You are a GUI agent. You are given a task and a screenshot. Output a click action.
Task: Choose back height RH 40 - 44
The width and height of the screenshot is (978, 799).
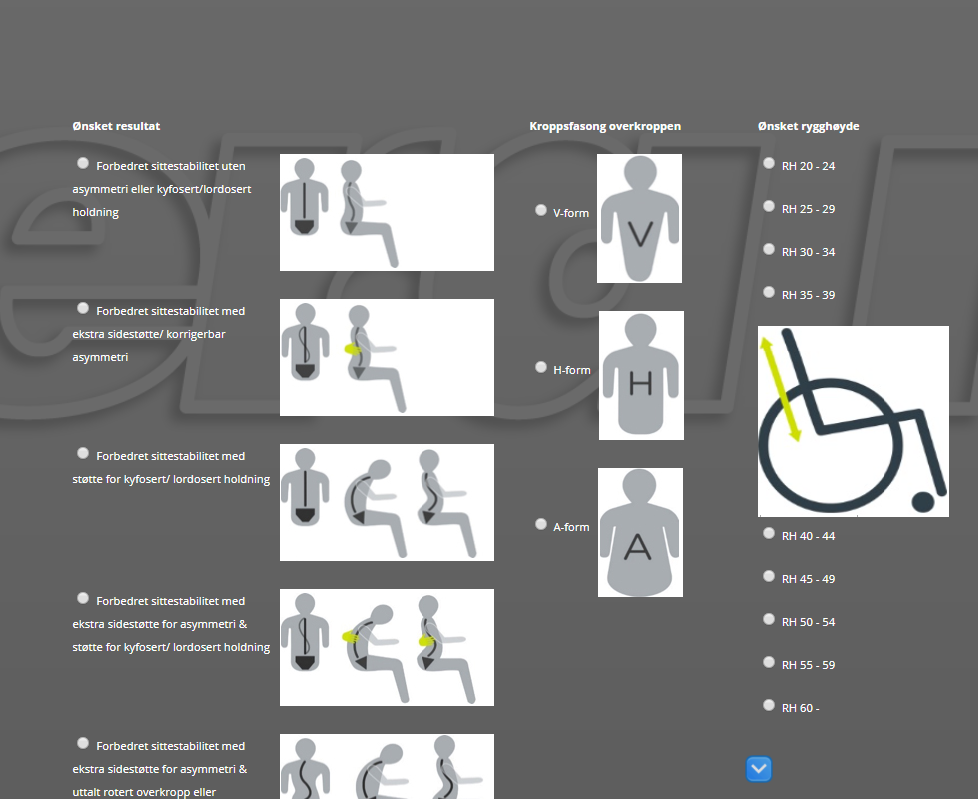pos(769,533)
